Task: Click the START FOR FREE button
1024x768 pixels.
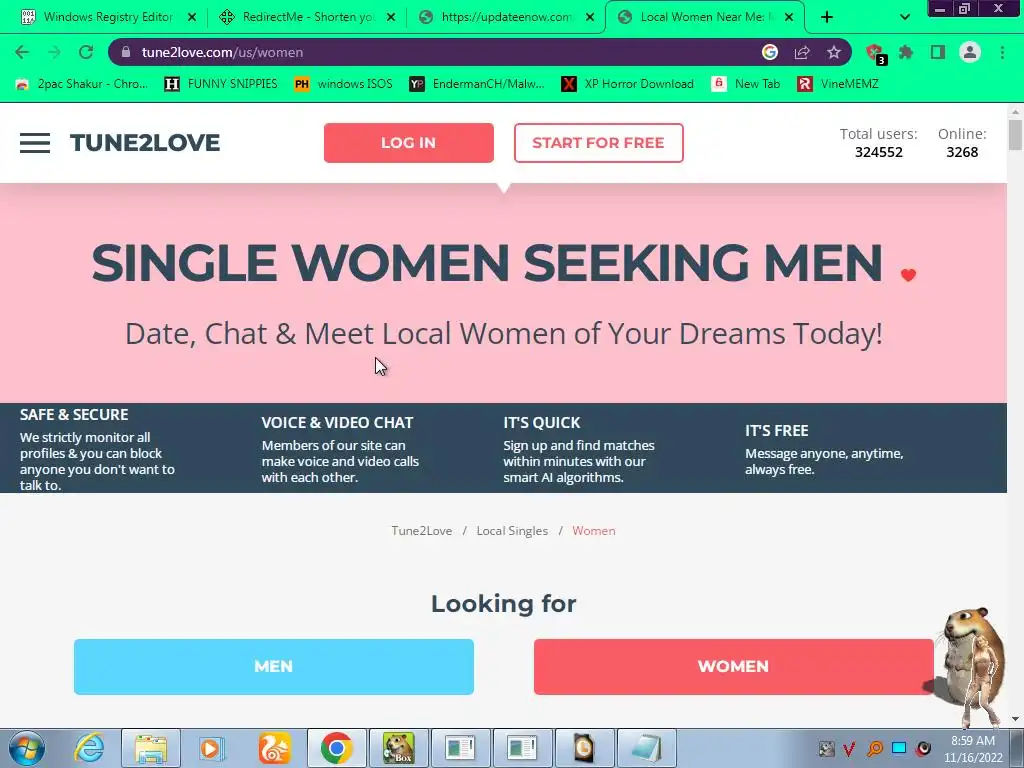Action: tap(599, 143)
